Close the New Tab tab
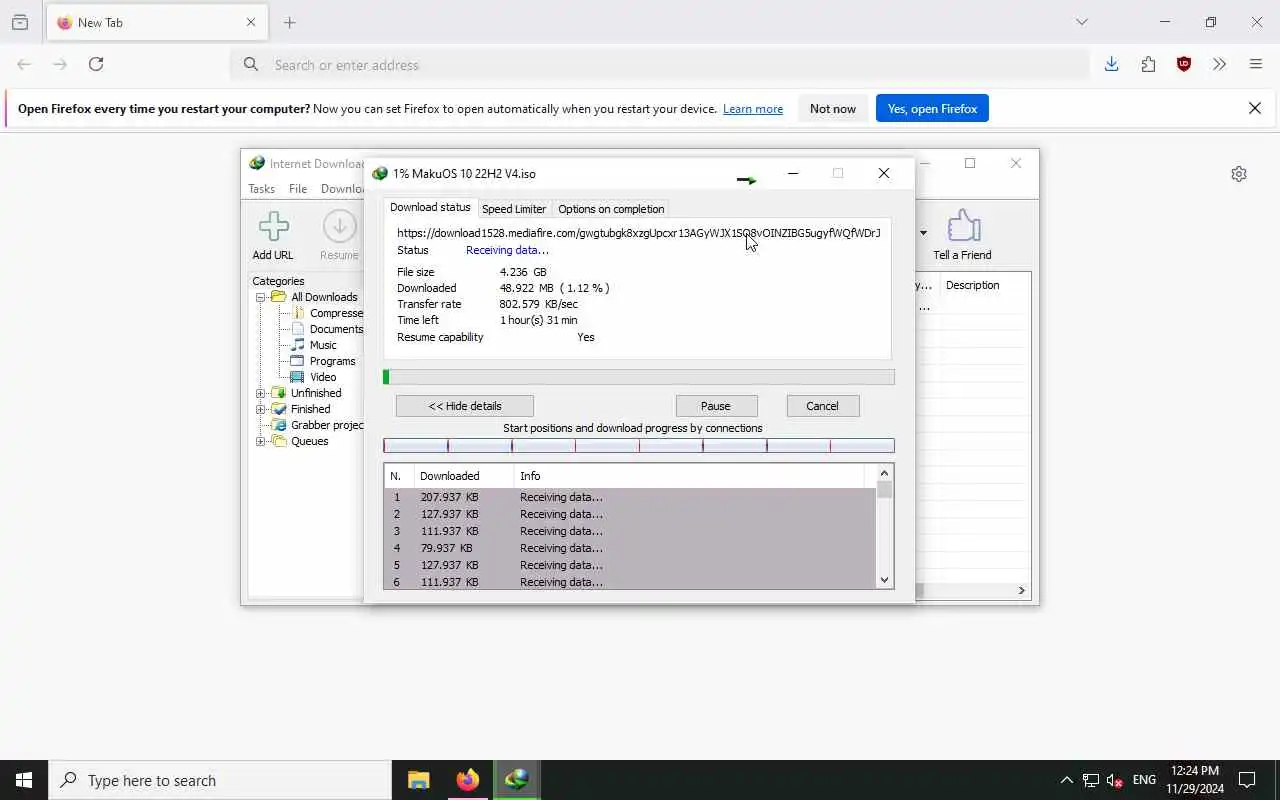 click(x=251, y=22)
